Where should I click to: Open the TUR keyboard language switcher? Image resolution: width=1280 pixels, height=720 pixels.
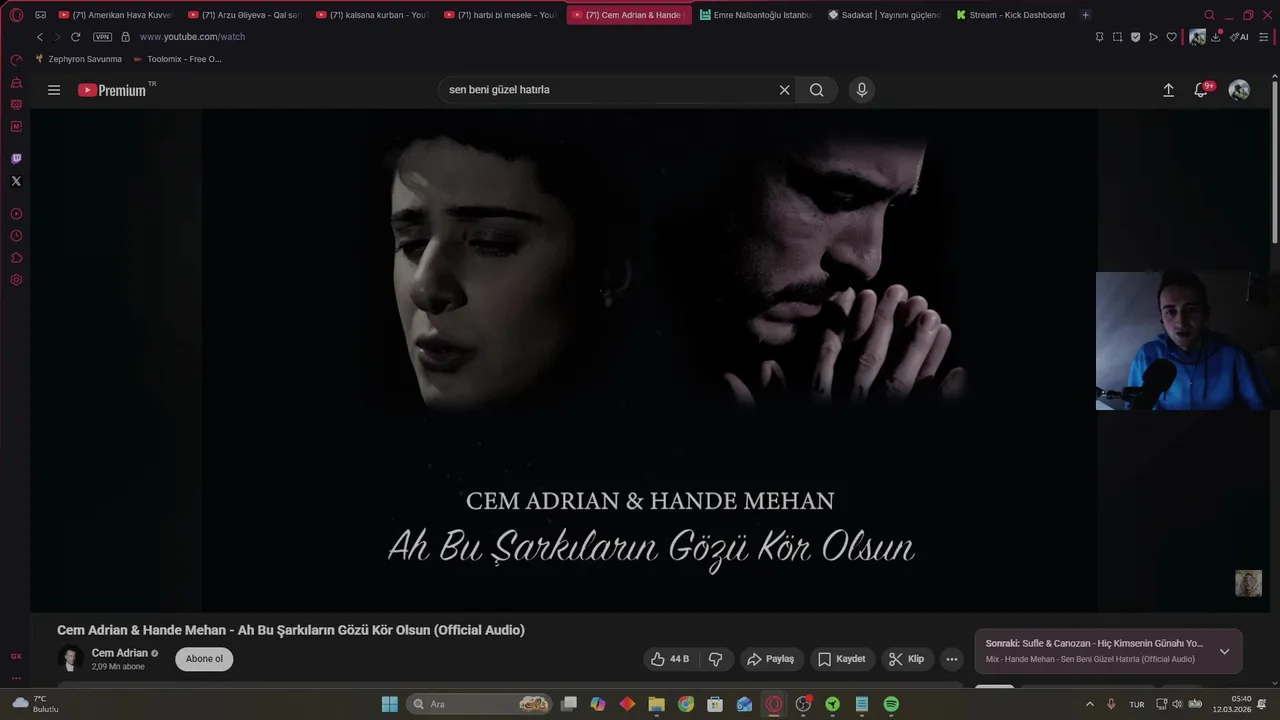point(1137,704)
